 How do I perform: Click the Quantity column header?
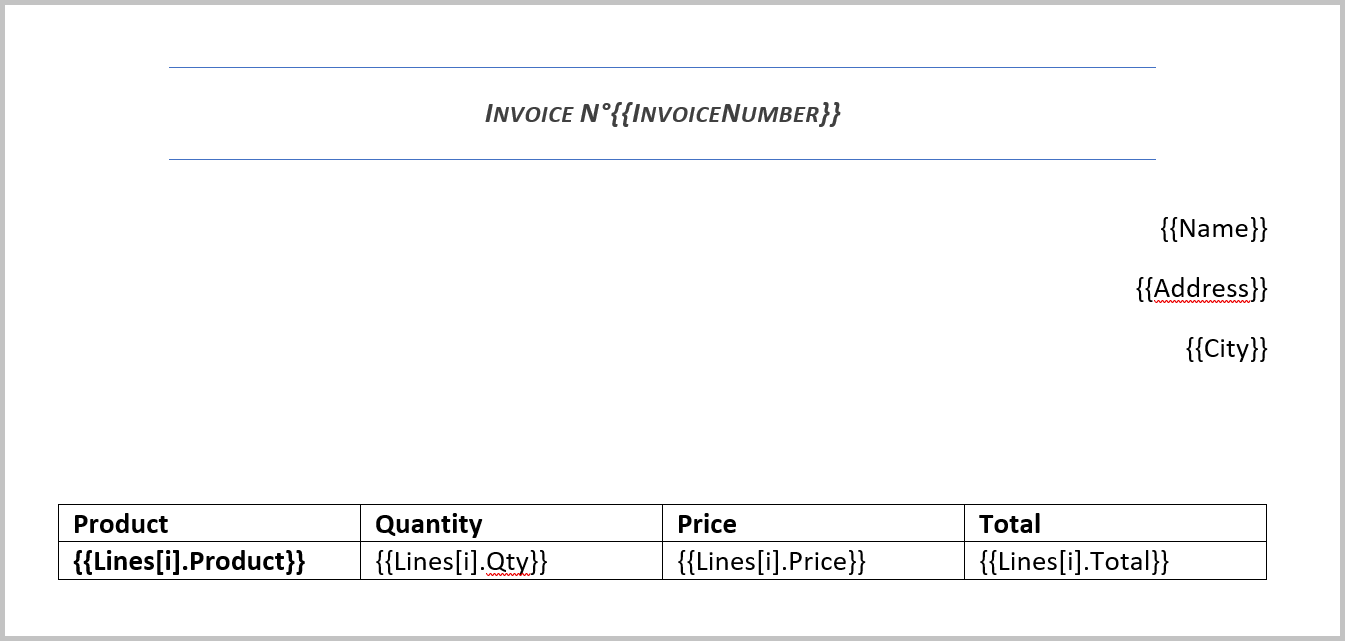(430, 524)
